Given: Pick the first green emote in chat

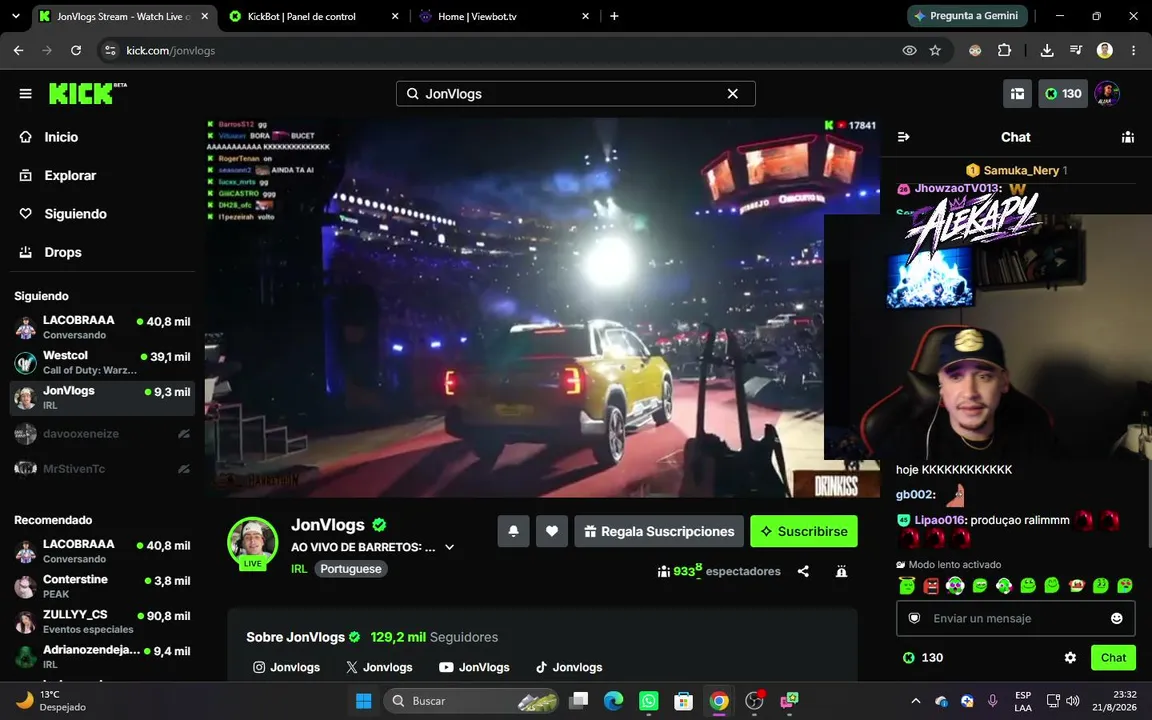Looking at the screenshot, I should tap(907, 586).
